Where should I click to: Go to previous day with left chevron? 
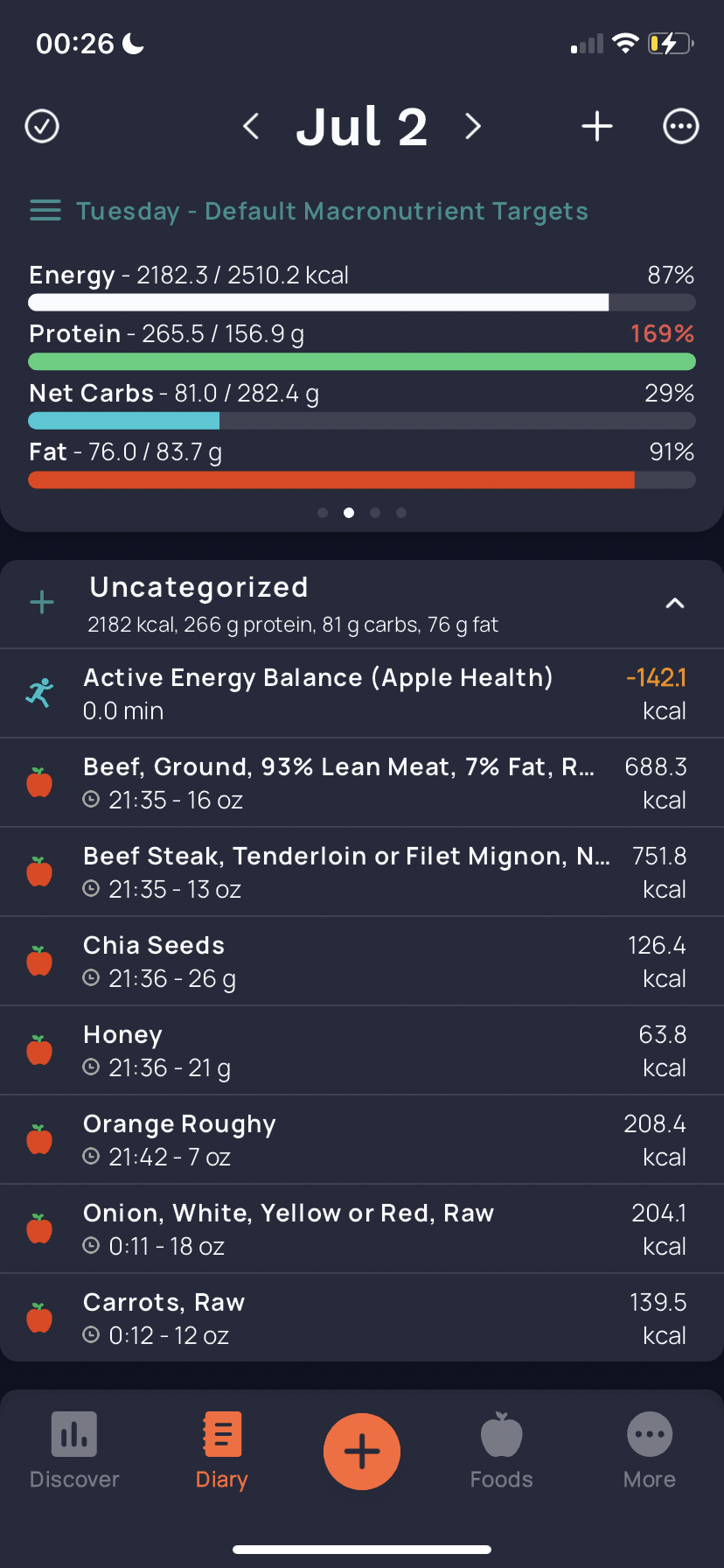[251, 126]
